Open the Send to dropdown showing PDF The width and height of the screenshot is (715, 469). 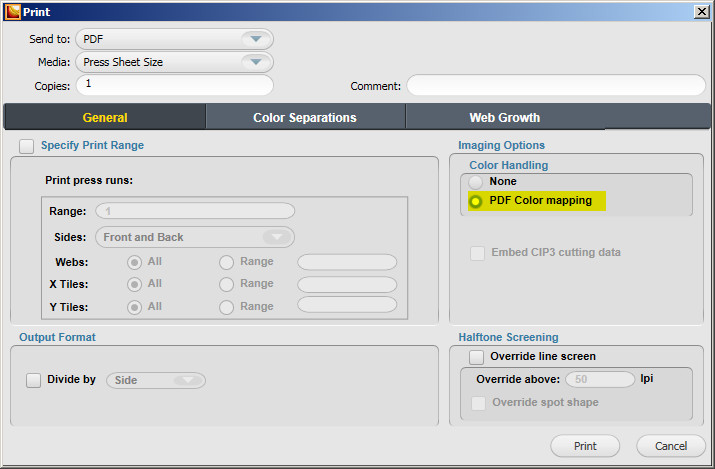coord(174,39)
